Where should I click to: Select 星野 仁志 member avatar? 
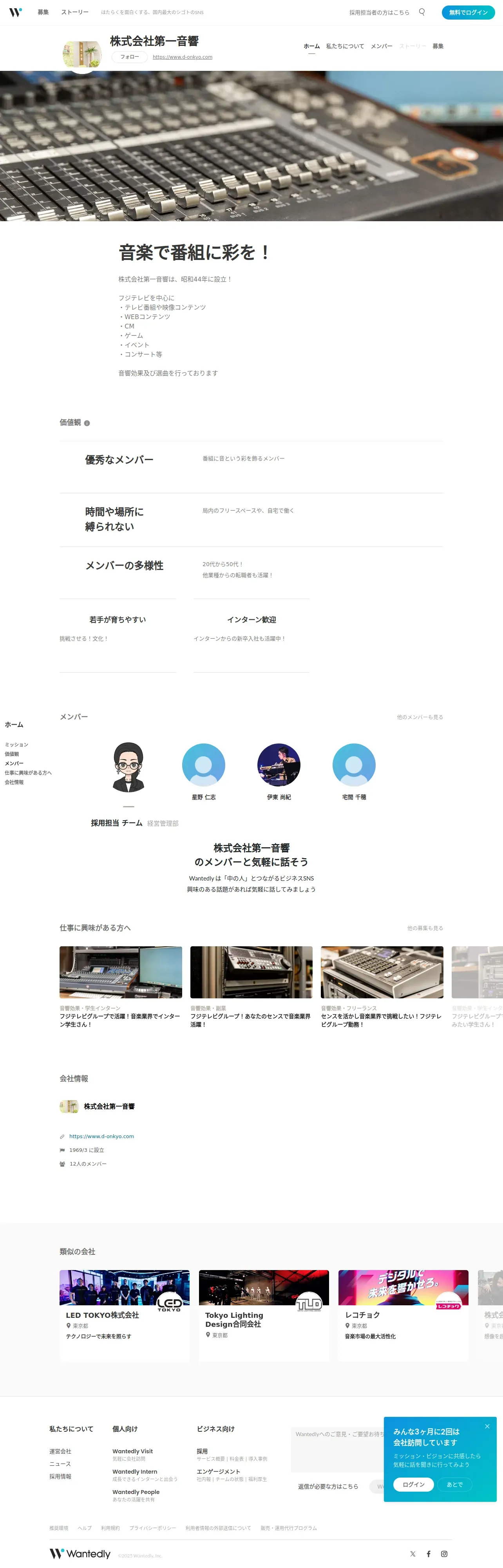pos(203,765)
